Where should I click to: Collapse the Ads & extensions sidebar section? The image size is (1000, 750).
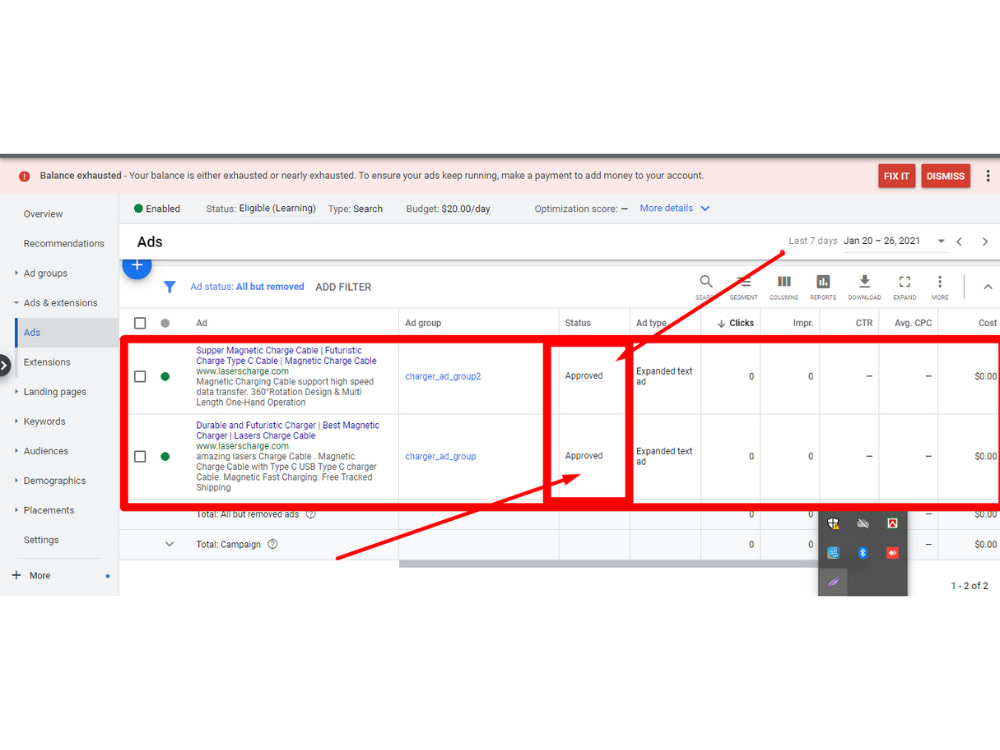pyautogui.click(x=16, y=303)
